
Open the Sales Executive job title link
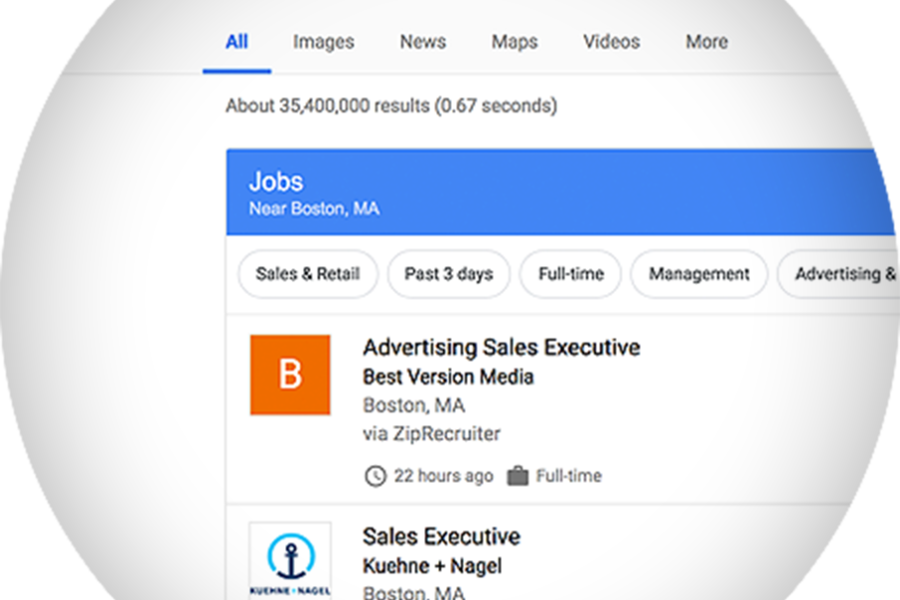[x=441, y=537]
